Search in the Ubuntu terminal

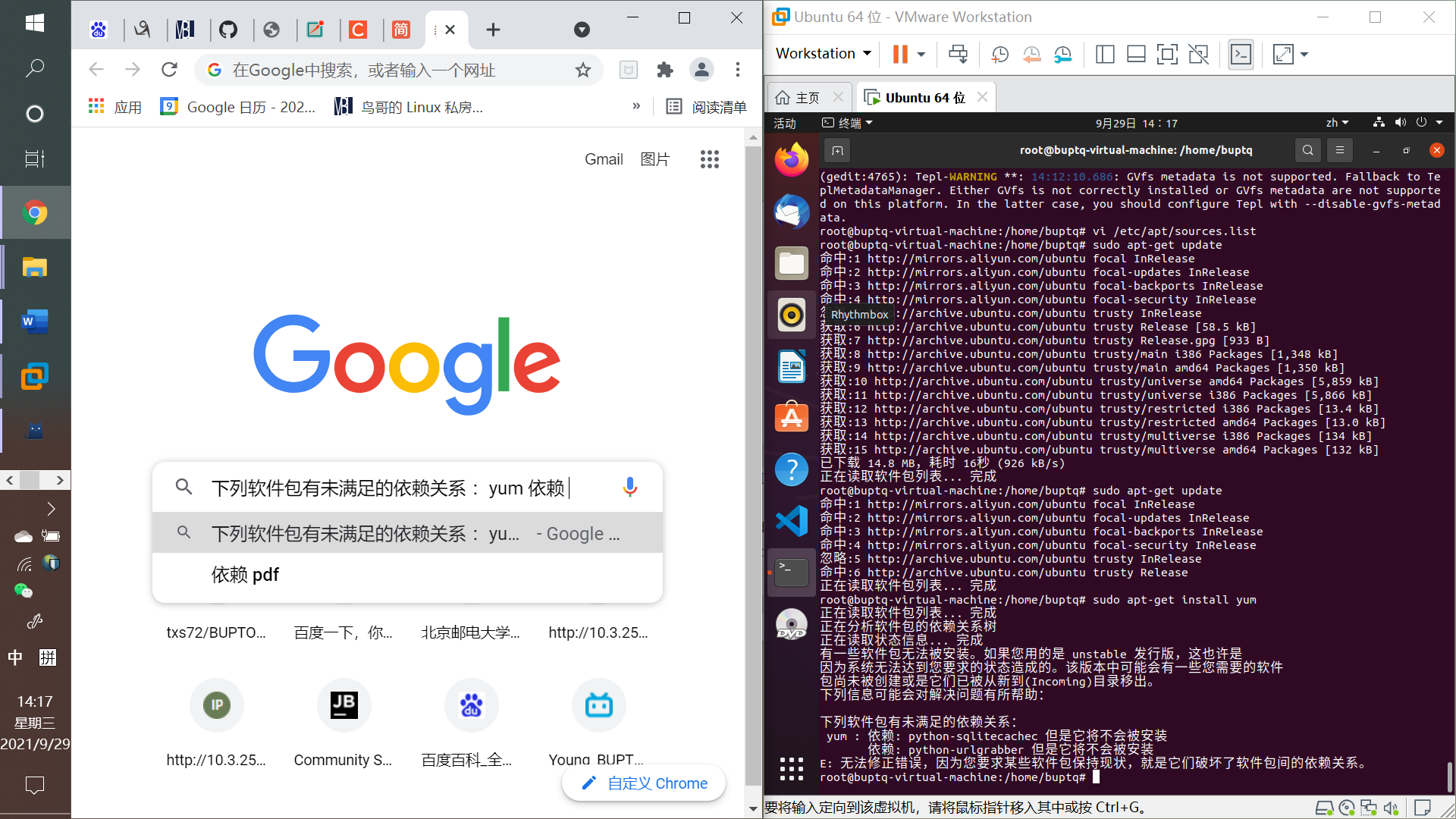click(1308, 150)
